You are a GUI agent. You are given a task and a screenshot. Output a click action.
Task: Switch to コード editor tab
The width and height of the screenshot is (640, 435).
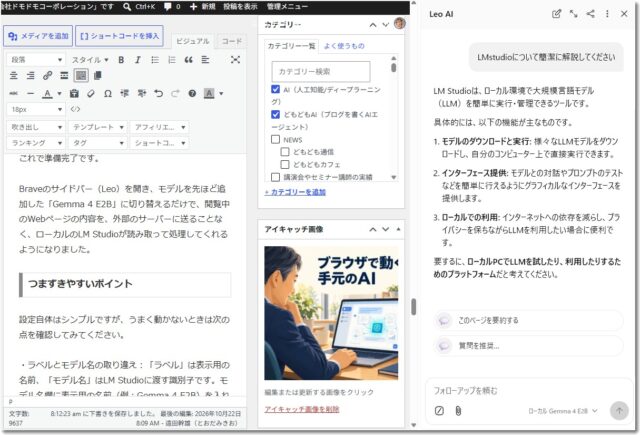[231, 41]
